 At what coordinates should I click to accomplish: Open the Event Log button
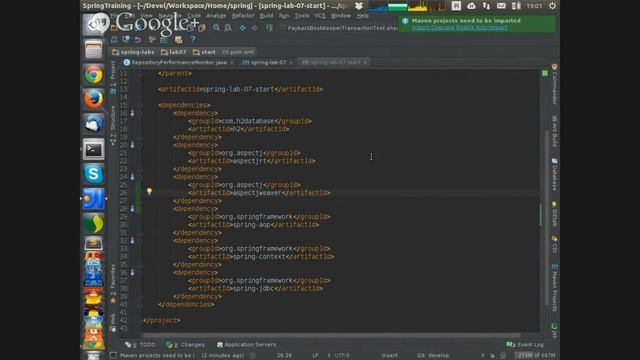coord(525,345)
